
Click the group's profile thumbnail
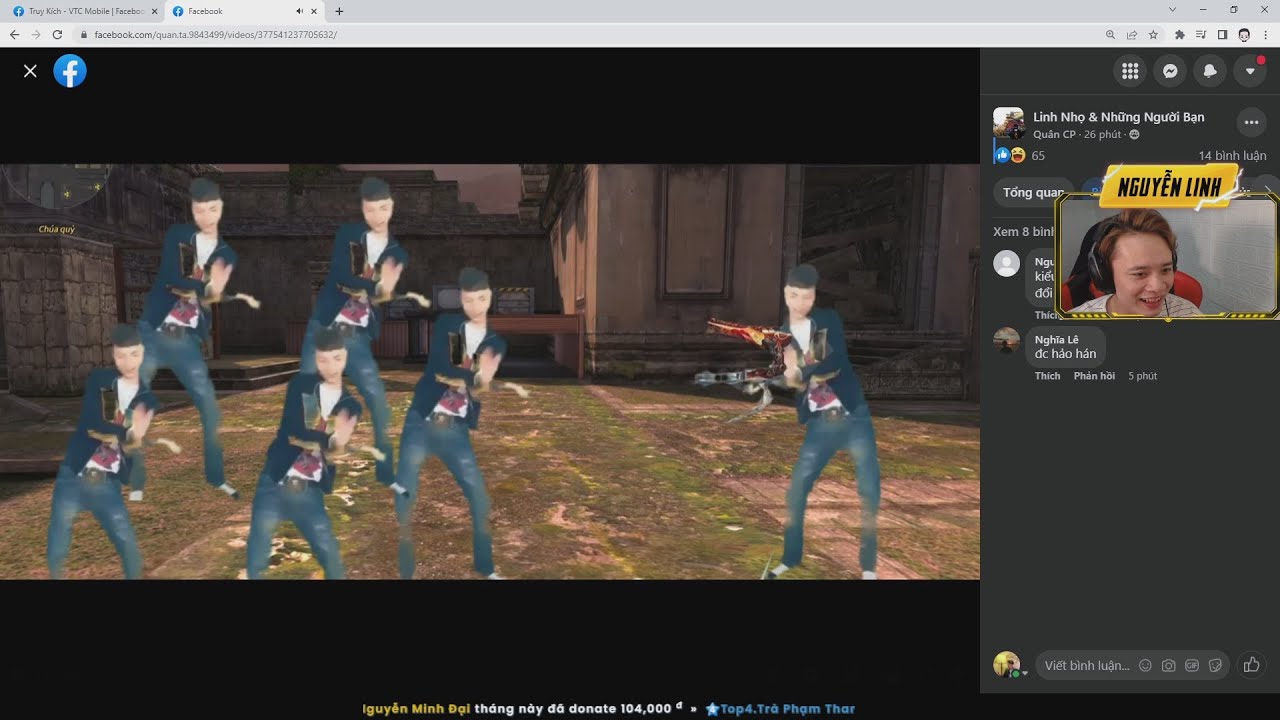click(x=1008, y=123)
